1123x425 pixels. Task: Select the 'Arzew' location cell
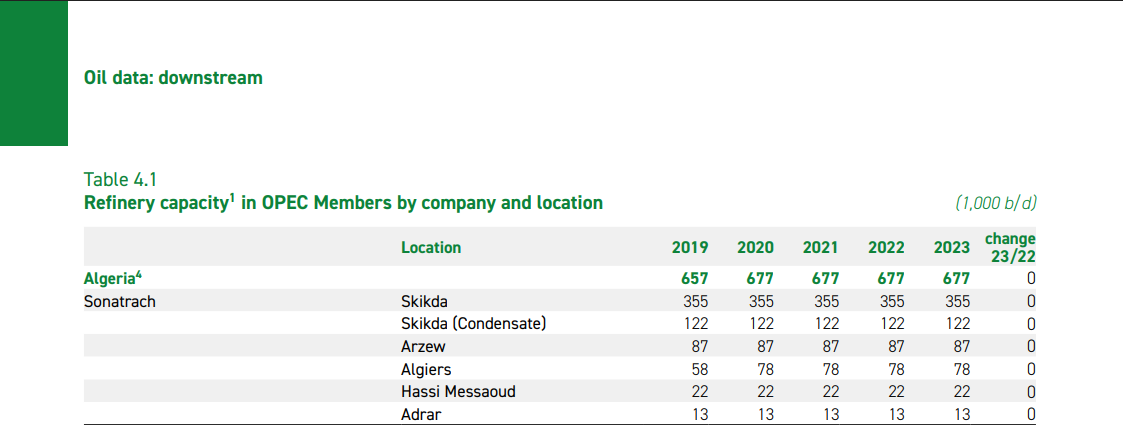point(421,347)
